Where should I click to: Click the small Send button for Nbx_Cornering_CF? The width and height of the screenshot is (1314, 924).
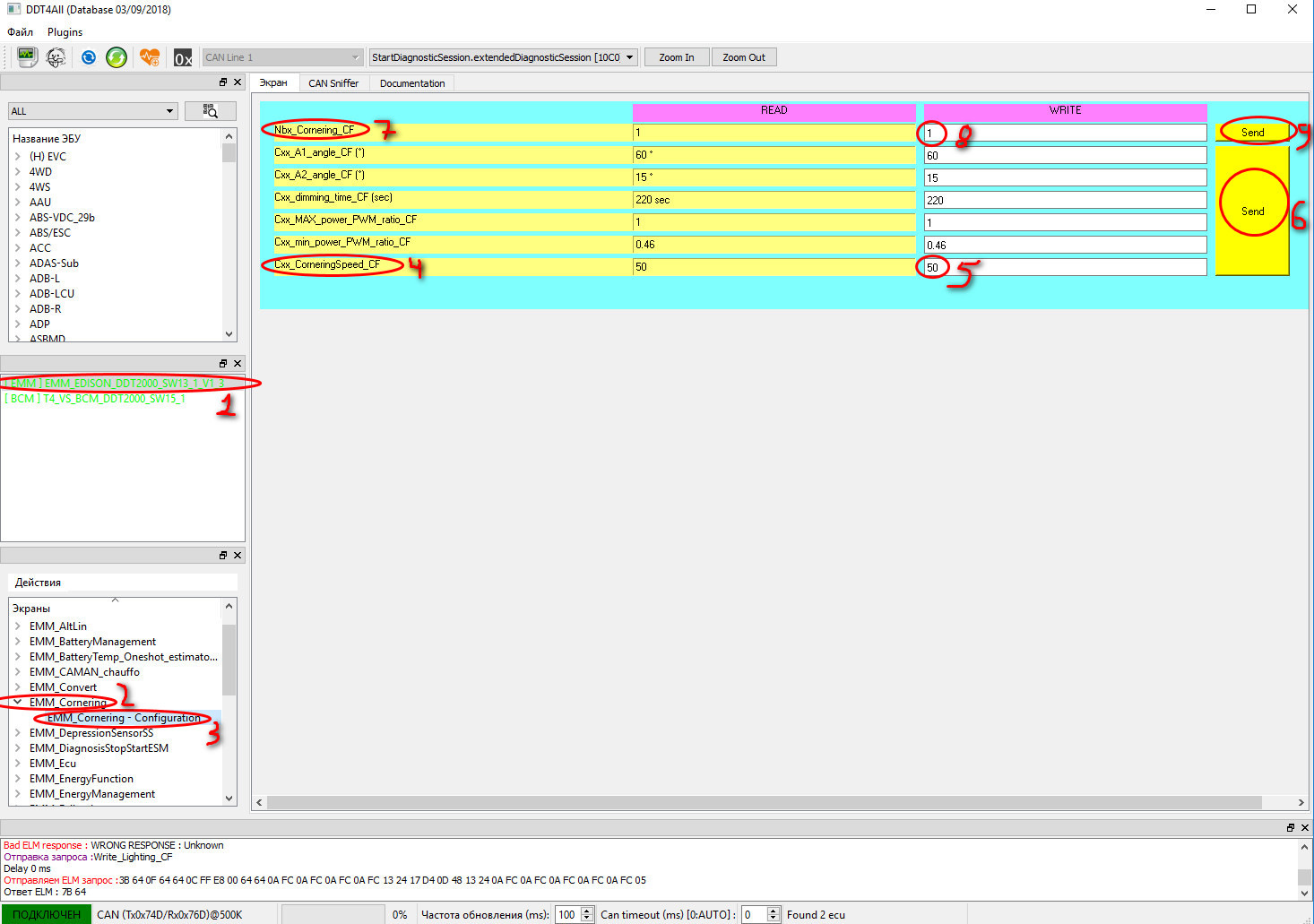pos(1252,132)
